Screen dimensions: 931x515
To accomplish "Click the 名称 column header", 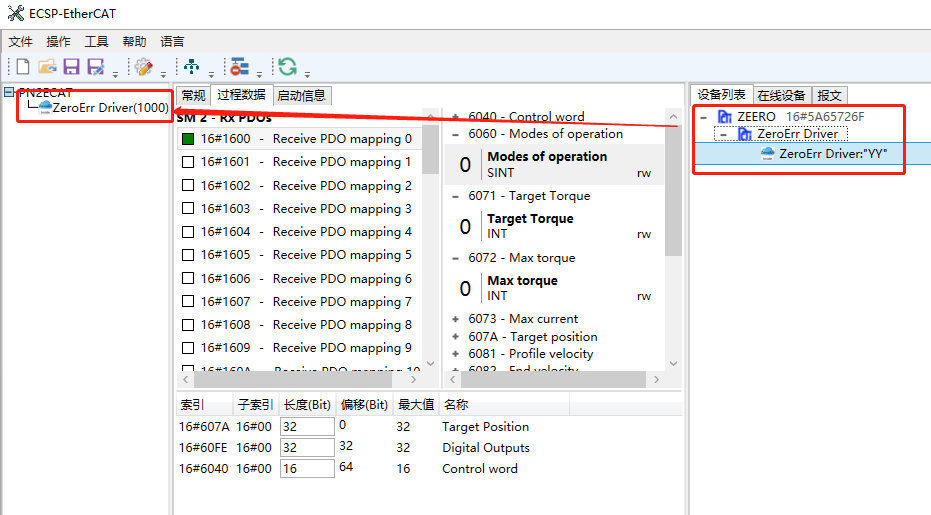I will pos(505,405).
